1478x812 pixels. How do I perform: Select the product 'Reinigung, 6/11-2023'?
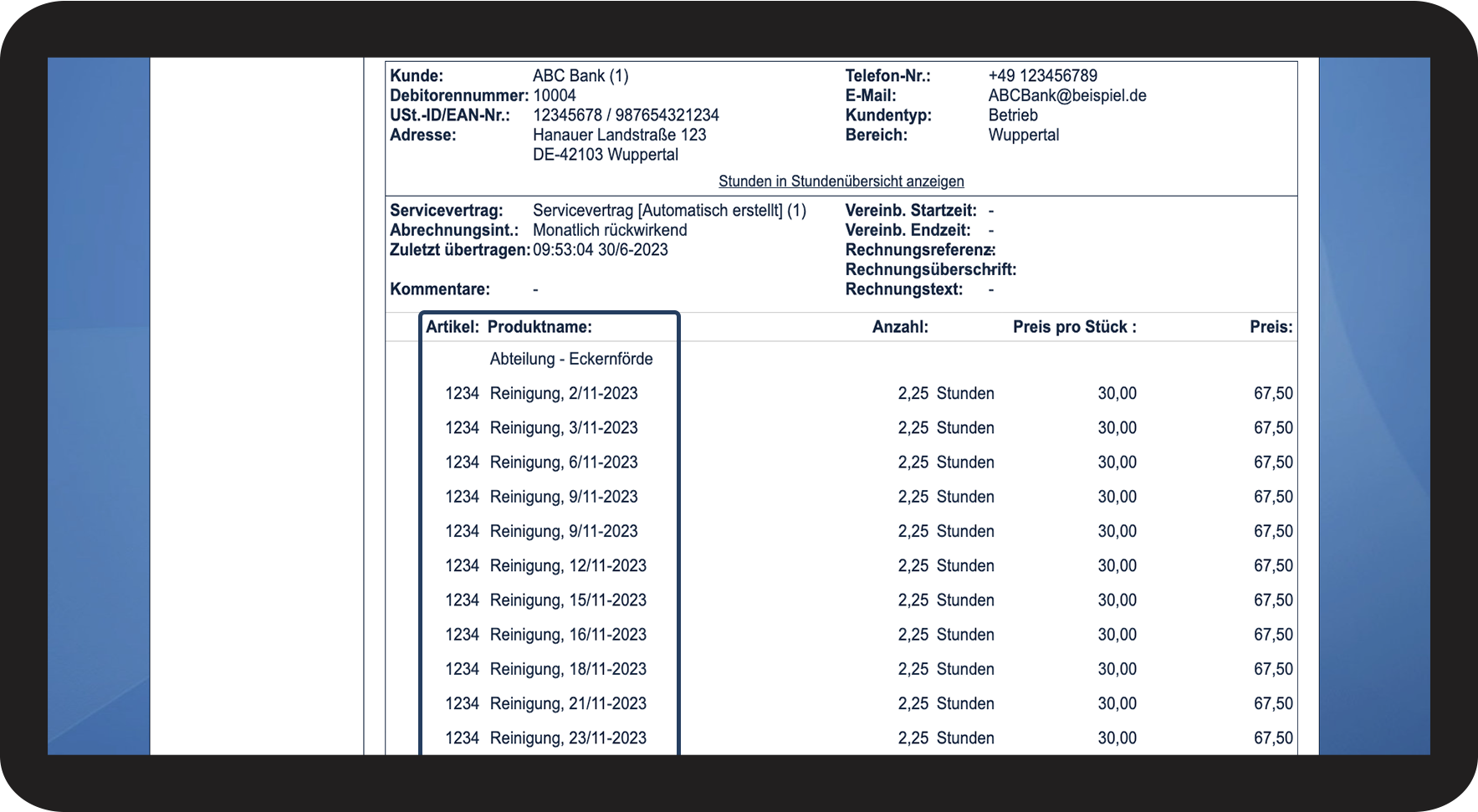[564, 462]
